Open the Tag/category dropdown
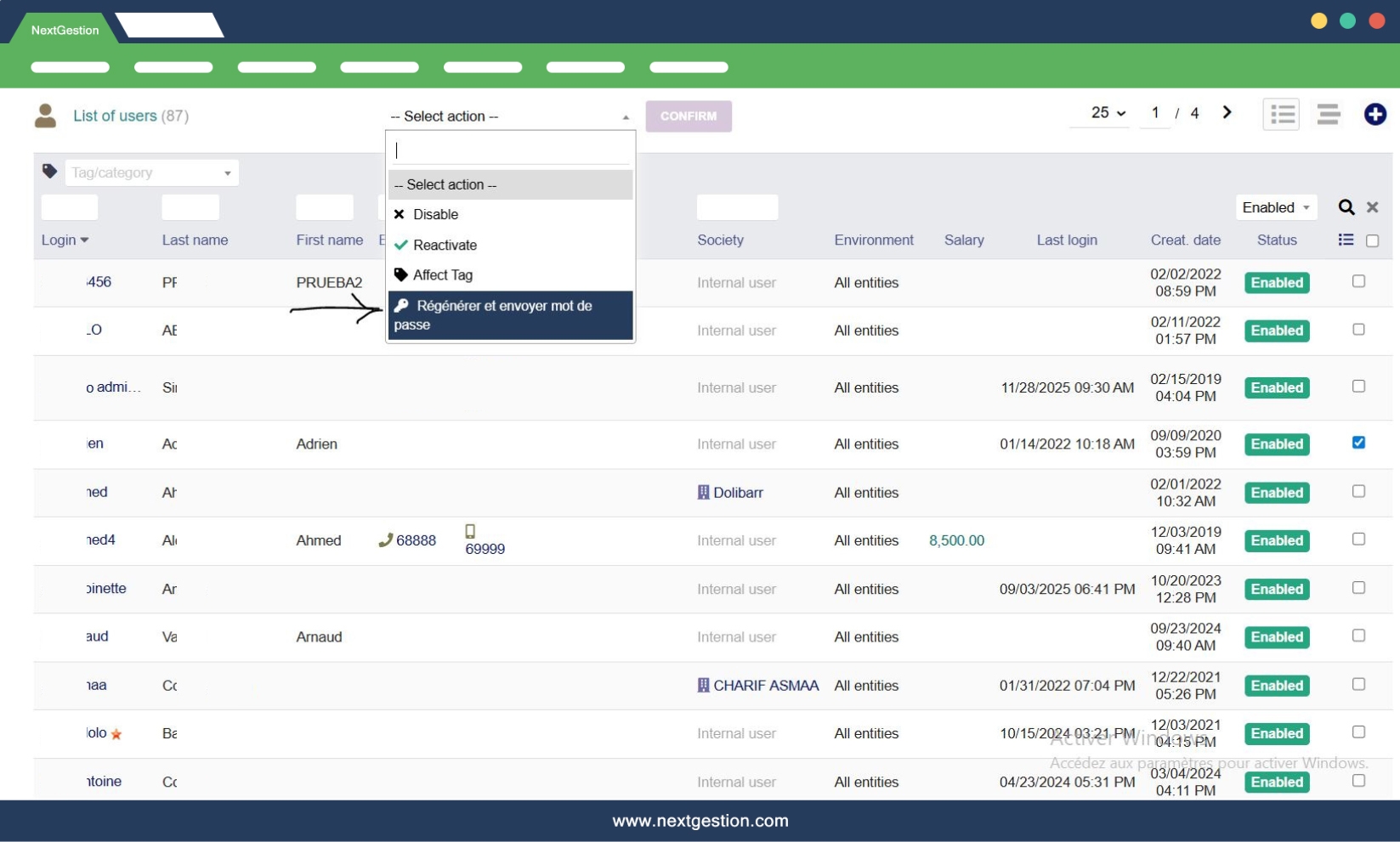Viewport: 1400px width, 842px height. (151, 172)
